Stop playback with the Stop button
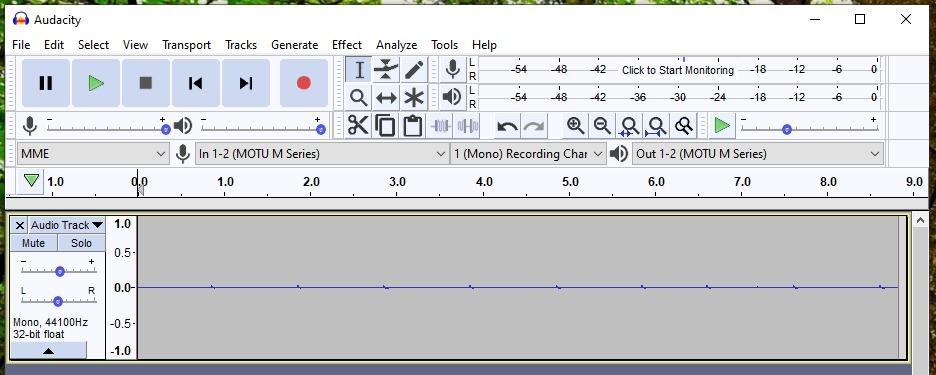Viewport: 936px width, 375px height. (x=146, y=83)
